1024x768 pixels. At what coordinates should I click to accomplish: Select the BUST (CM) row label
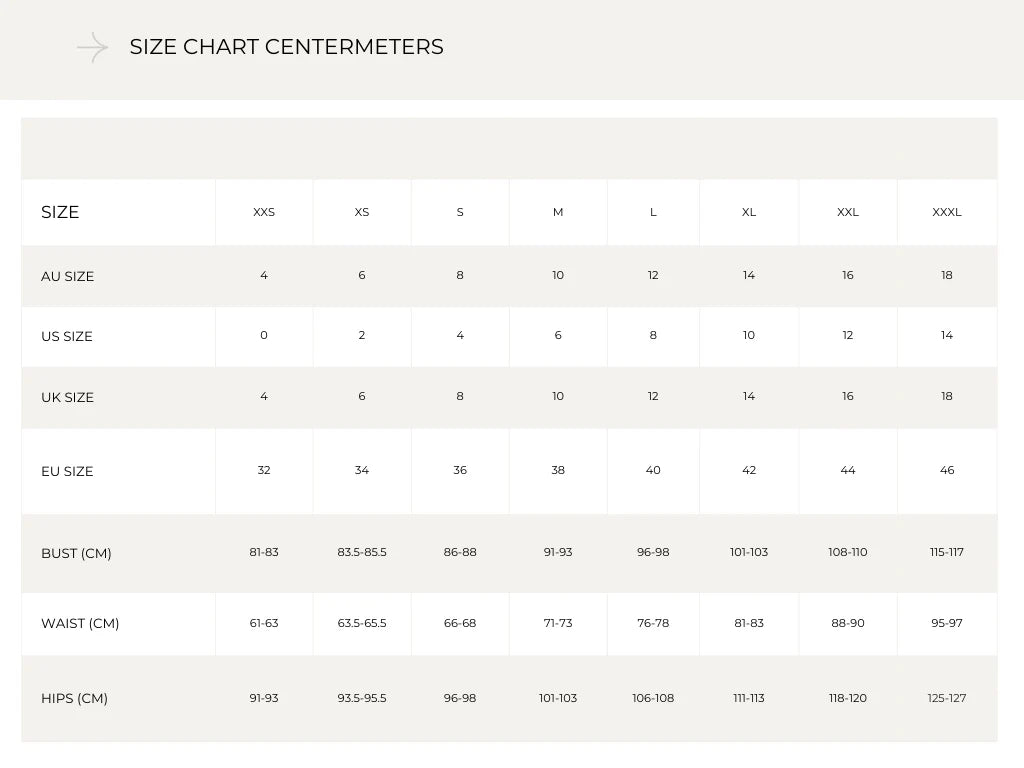tap(76, 553)
